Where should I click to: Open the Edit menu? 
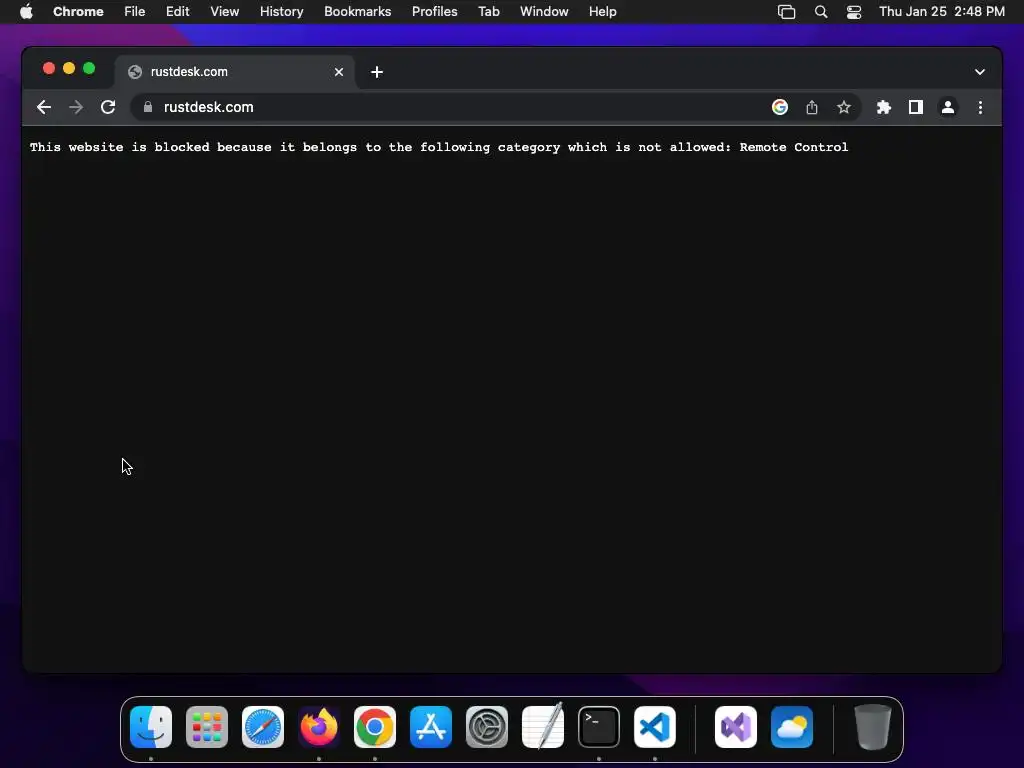pyautogui.click(x=178, y=12)
